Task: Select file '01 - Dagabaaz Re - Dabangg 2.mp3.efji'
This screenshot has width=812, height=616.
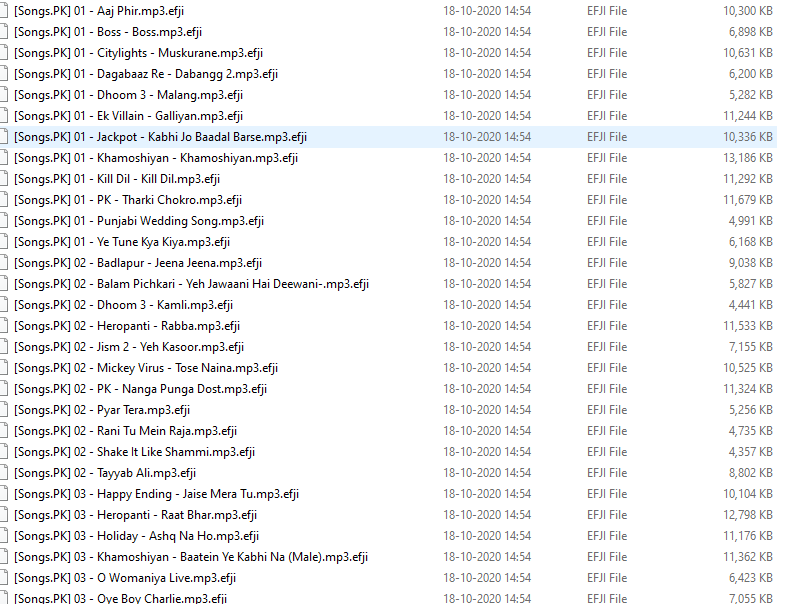Action: [146, 74]
